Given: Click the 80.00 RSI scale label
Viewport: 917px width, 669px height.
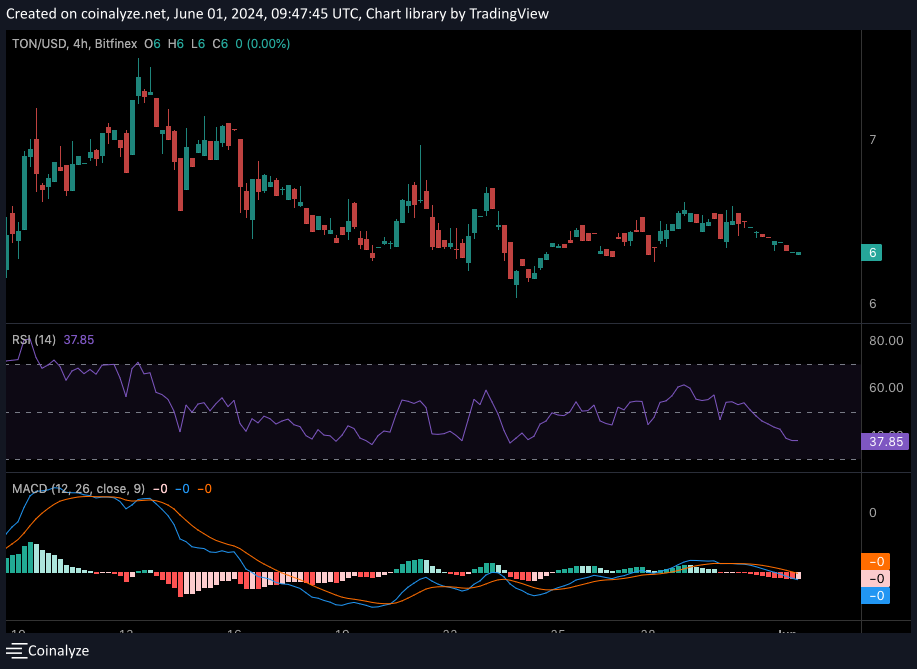Looking at the screenshot, I should pyautogui.click(x=887, y=340).
